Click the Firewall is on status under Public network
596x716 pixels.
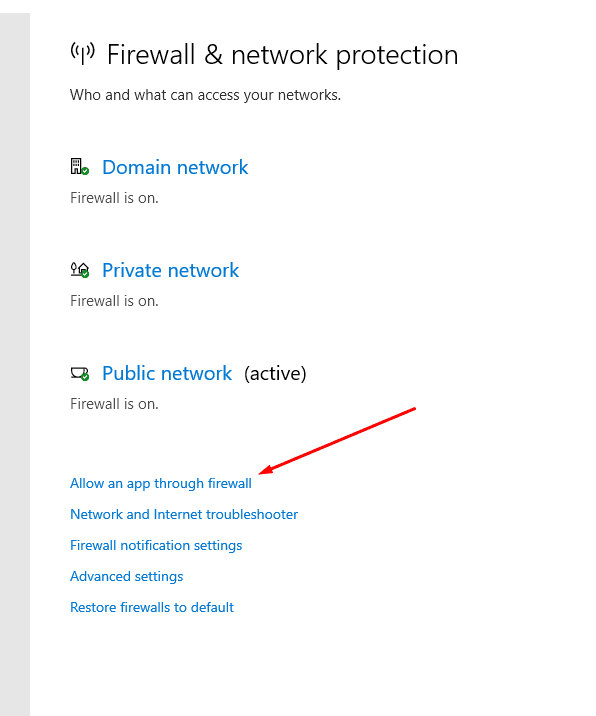pyautogui.click(x=114, y=404)
